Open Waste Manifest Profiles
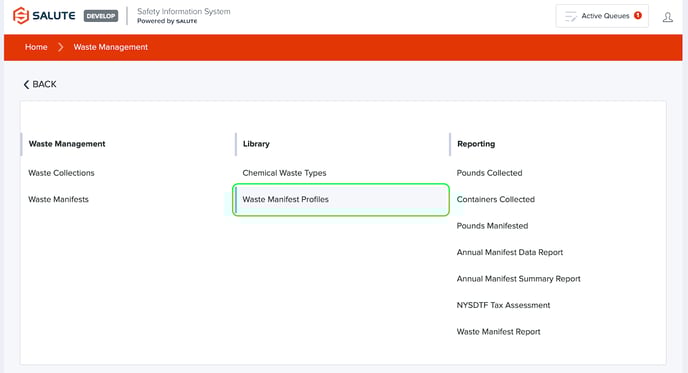The width and height of the screenshot is (688, 373). click(x=341, y=200)
